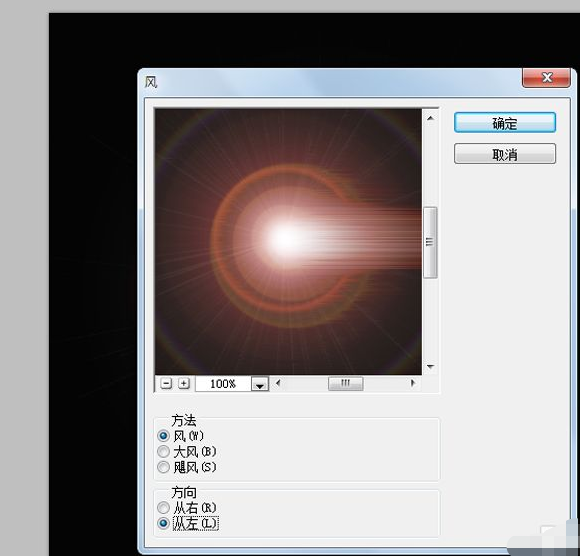Click the zoom out minus button
Viewport: 580px width, 556px height.
pos(166,383)
